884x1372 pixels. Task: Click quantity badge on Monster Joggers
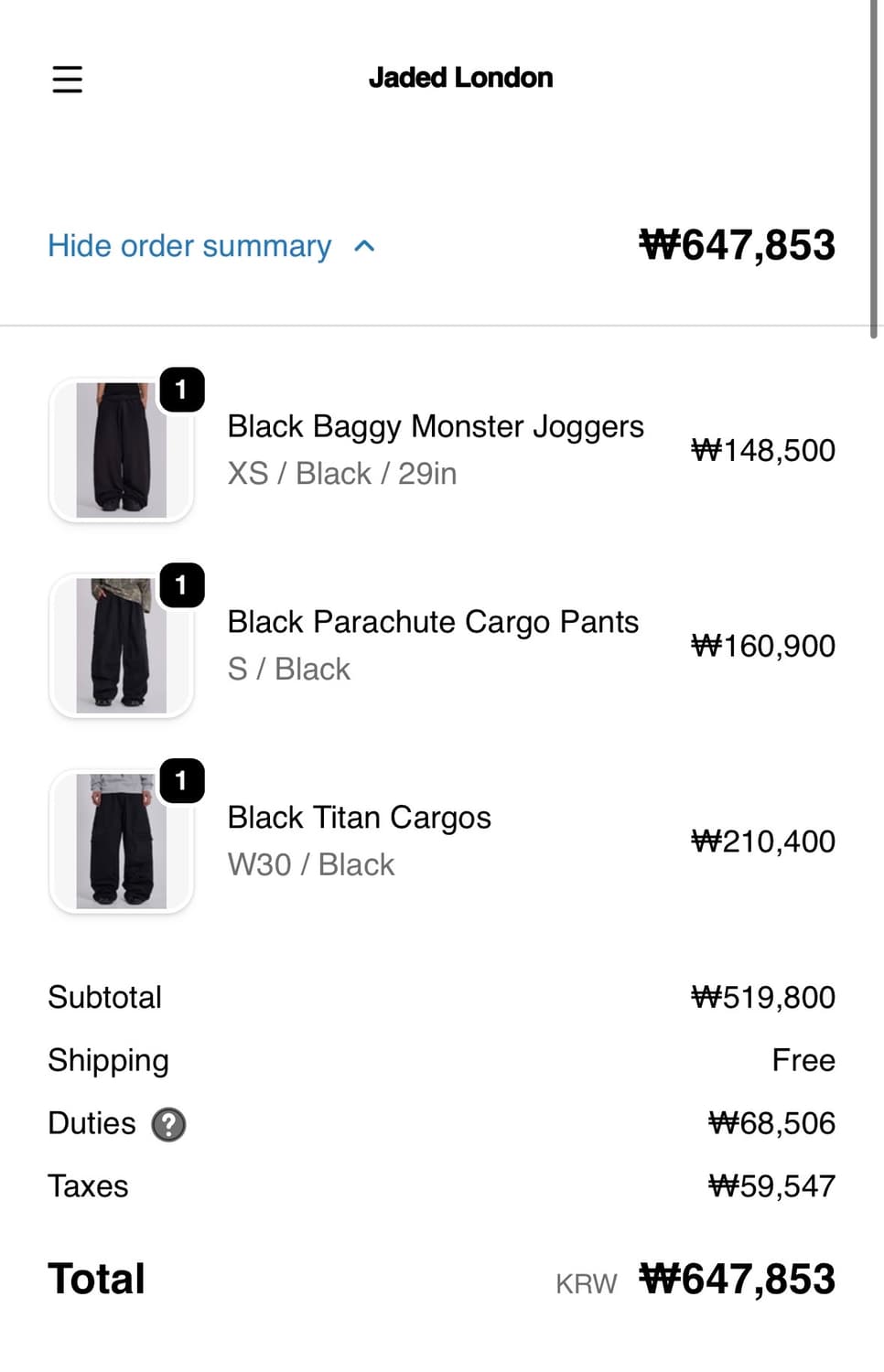[x=181, y=390]
